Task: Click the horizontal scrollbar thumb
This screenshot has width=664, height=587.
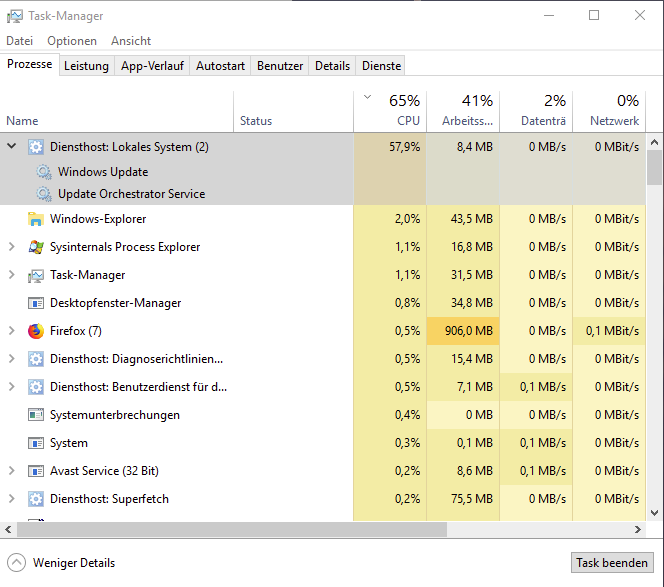Action: pyautogui.click(x=232, y=529)
